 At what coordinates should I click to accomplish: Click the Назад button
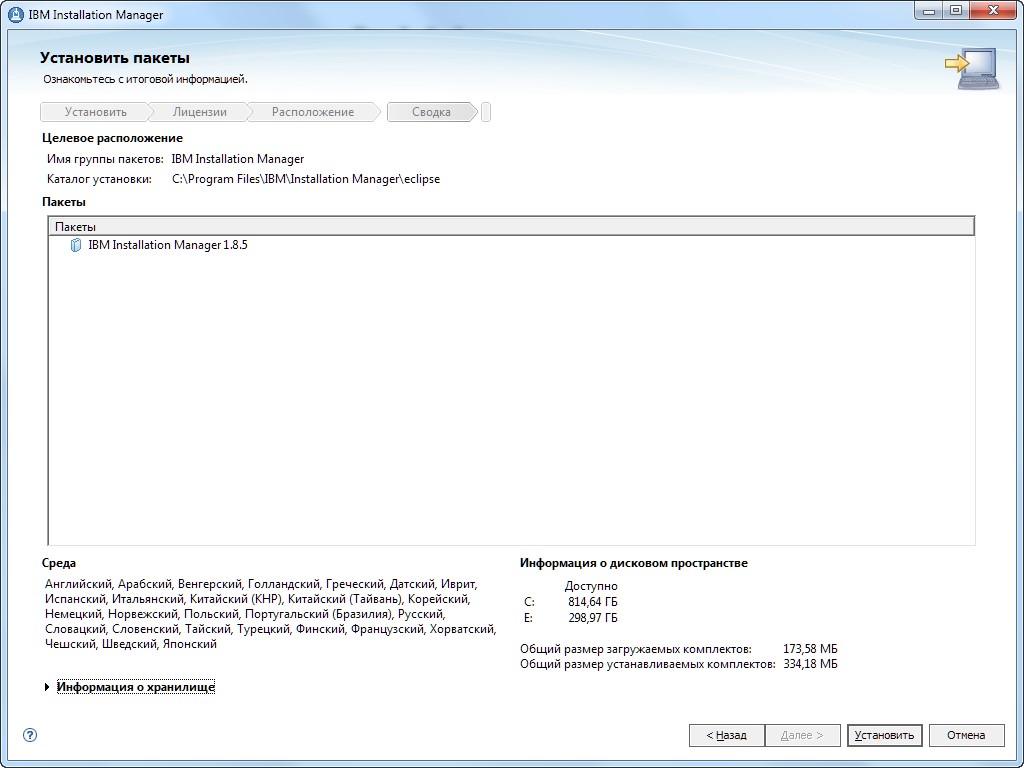pos(727,735)
